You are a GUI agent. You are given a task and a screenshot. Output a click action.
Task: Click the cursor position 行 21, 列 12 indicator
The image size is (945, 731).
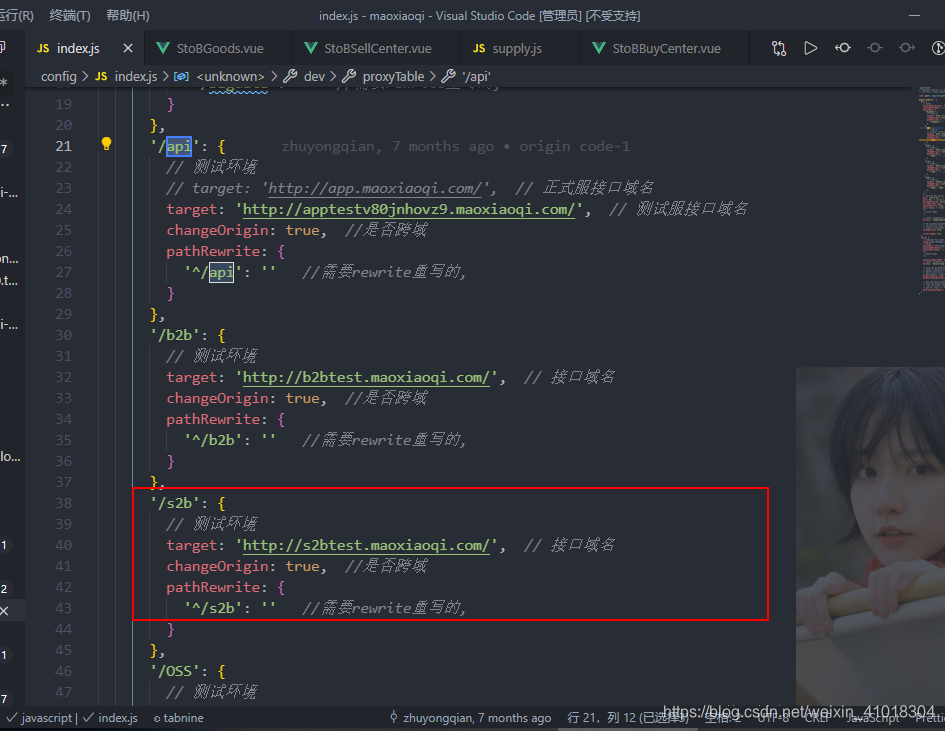(x=627, y=718)
